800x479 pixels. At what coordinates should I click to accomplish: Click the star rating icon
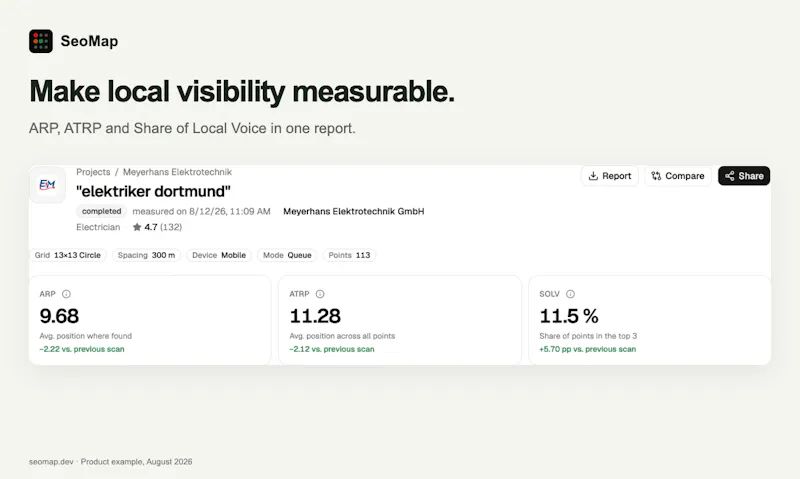click(x=137, y=227)
